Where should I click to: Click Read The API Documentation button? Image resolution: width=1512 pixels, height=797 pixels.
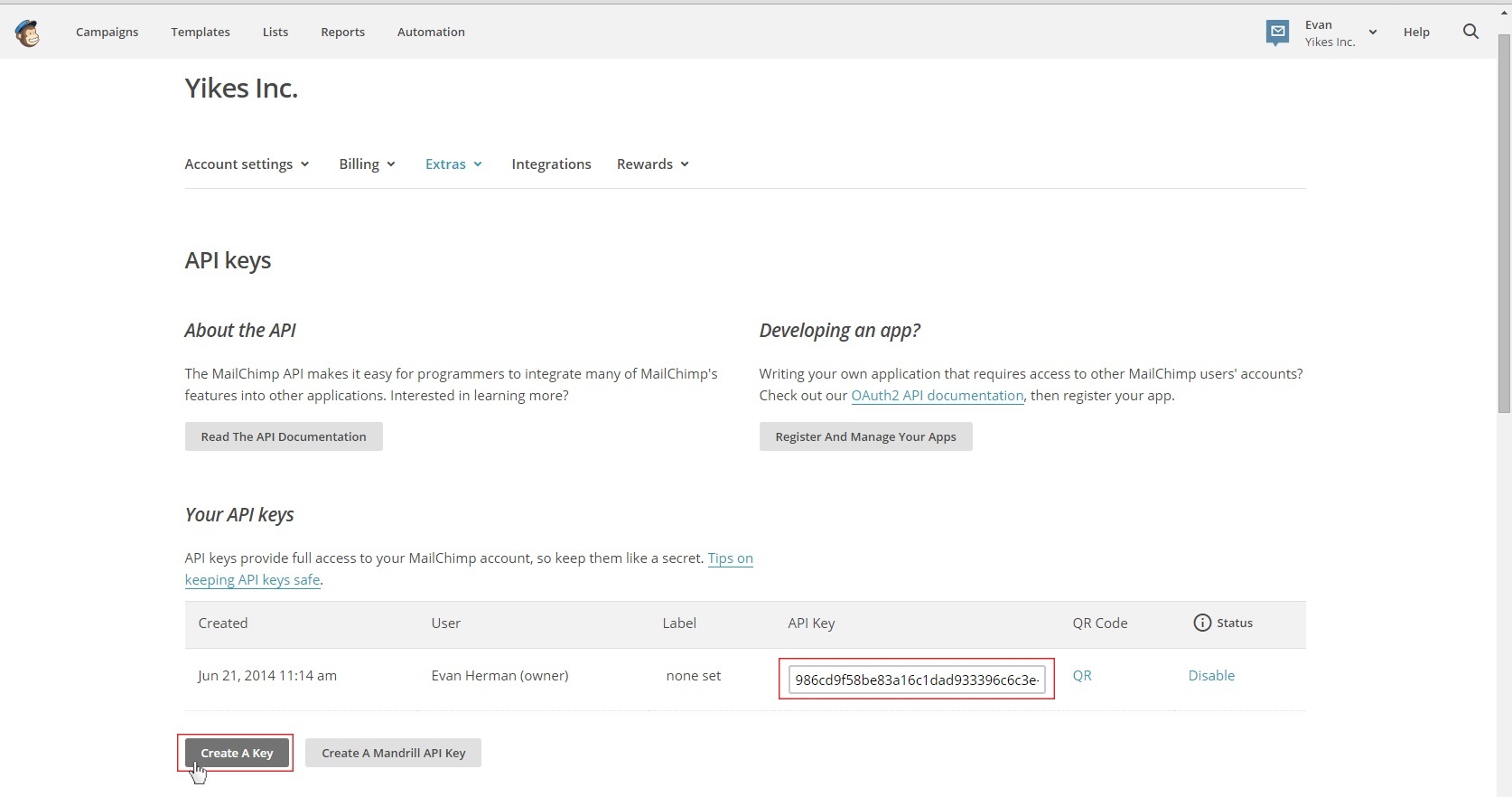(x=284, y=436)
